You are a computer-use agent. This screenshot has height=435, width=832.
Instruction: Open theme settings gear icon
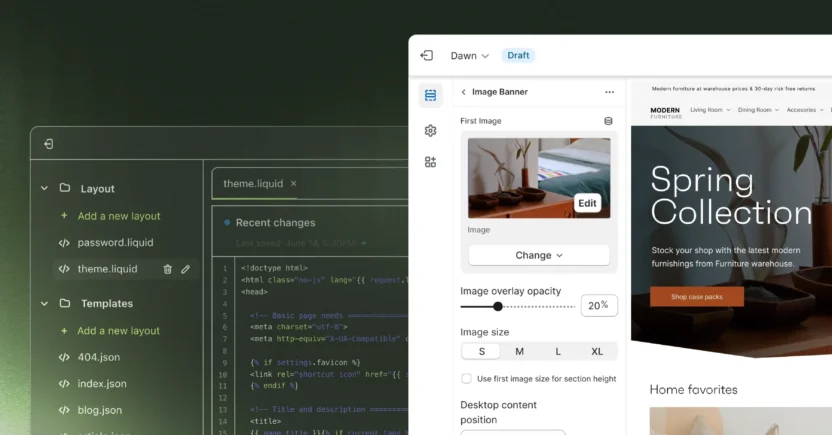(x=430, y=130)
